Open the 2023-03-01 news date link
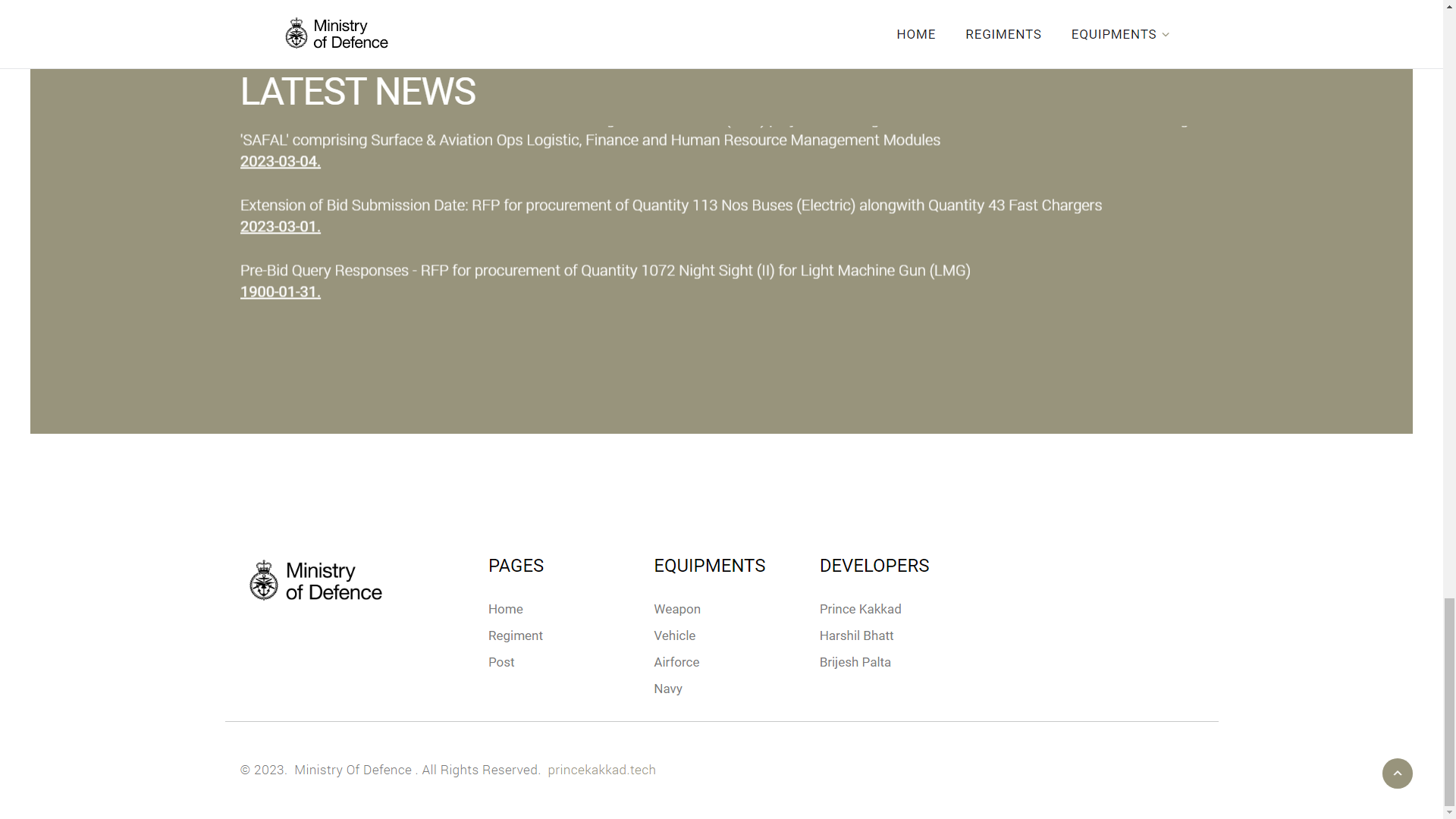Image resolution: width=1456 pixels, height=819 pixels. tap(279, 226)
